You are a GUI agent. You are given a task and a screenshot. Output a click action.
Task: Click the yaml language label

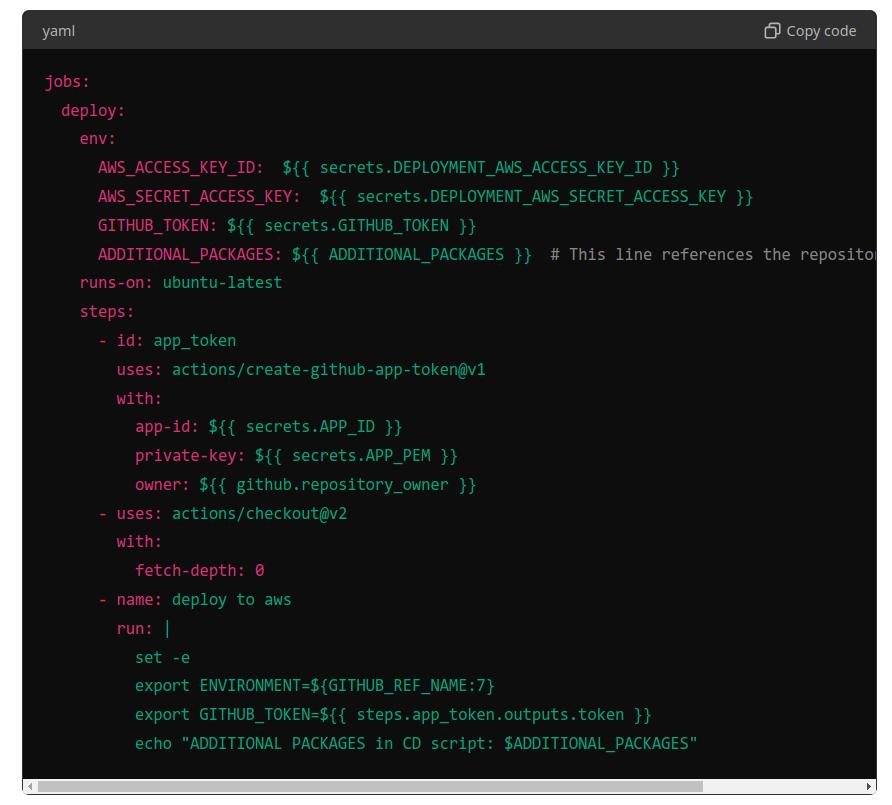pos(58,31)
